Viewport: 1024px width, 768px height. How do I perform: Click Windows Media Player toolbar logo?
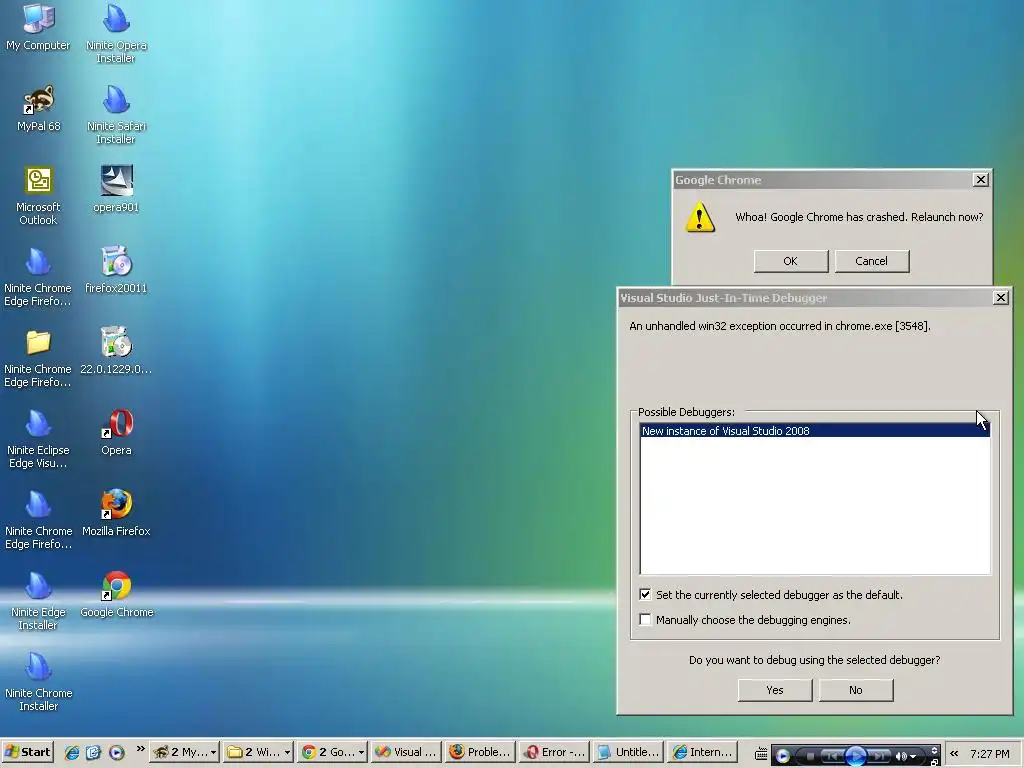click(x=782, y=756)
